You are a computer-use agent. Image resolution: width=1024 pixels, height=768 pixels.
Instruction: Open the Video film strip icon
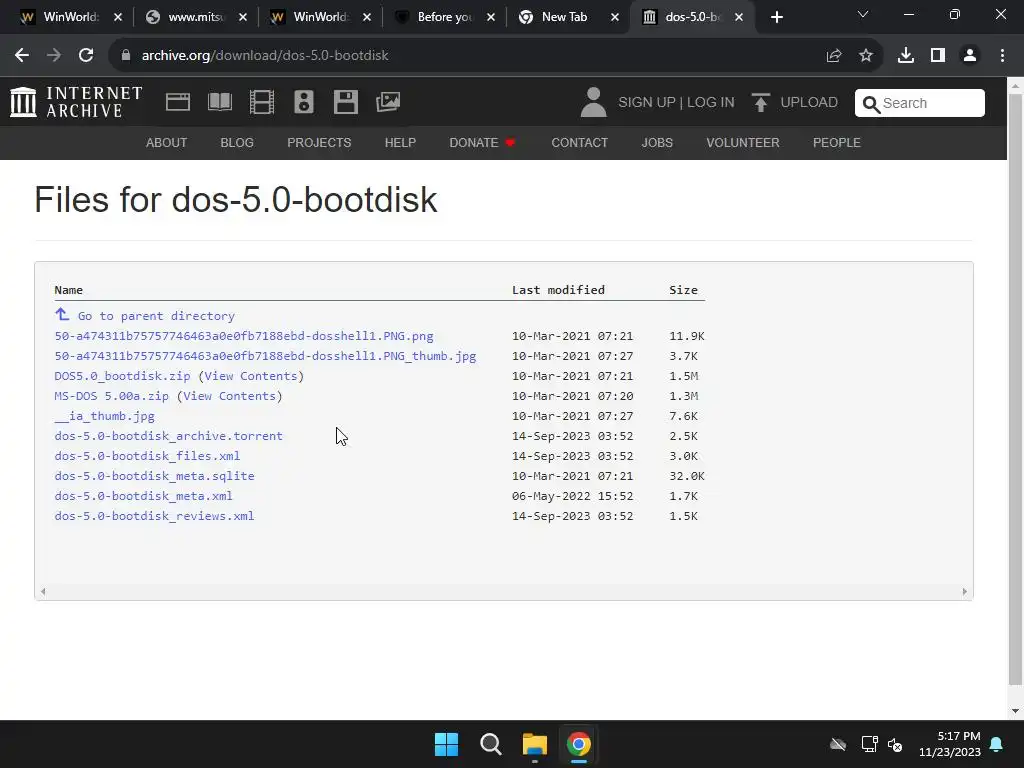pos(262,102)
